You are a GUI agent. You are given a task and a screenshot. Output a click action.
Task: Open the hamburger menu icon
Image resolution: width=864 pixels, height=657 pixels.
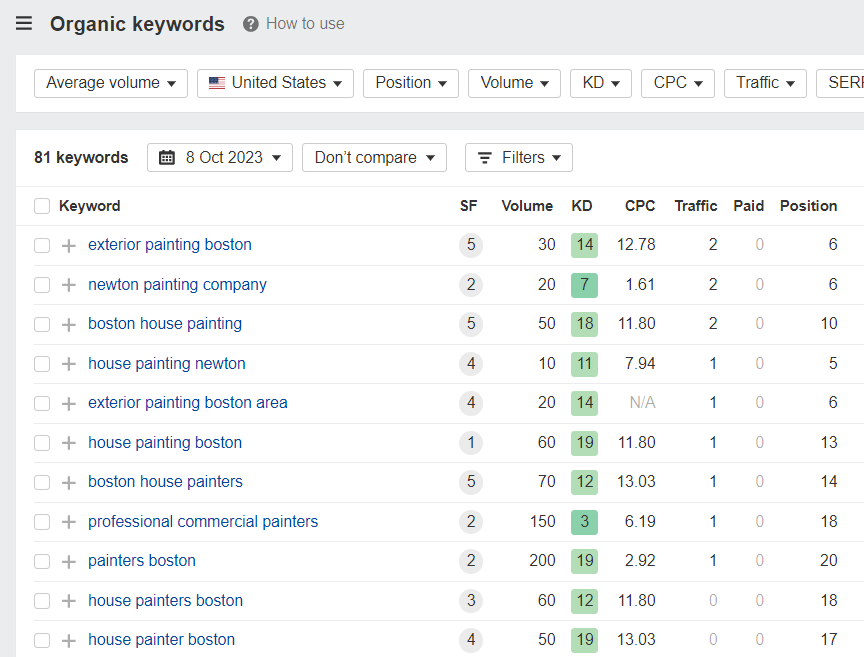point(24,24)
